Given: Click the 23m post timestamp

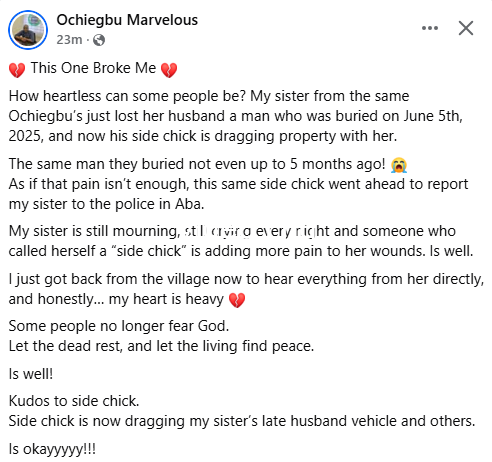Looking at the screenshot, I should click(x=69, y=40).
